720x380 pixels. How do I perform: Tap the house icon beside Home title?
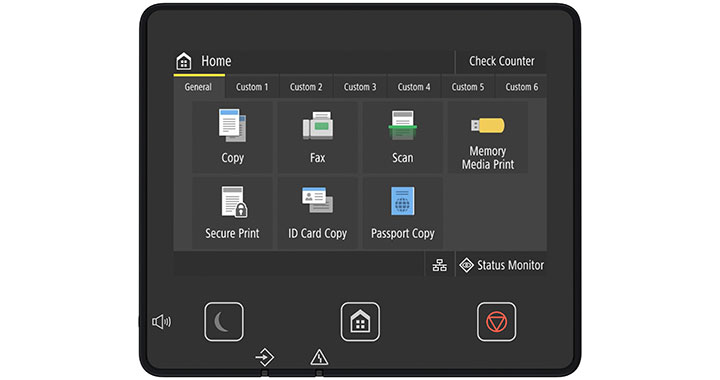tap(184, 61)
